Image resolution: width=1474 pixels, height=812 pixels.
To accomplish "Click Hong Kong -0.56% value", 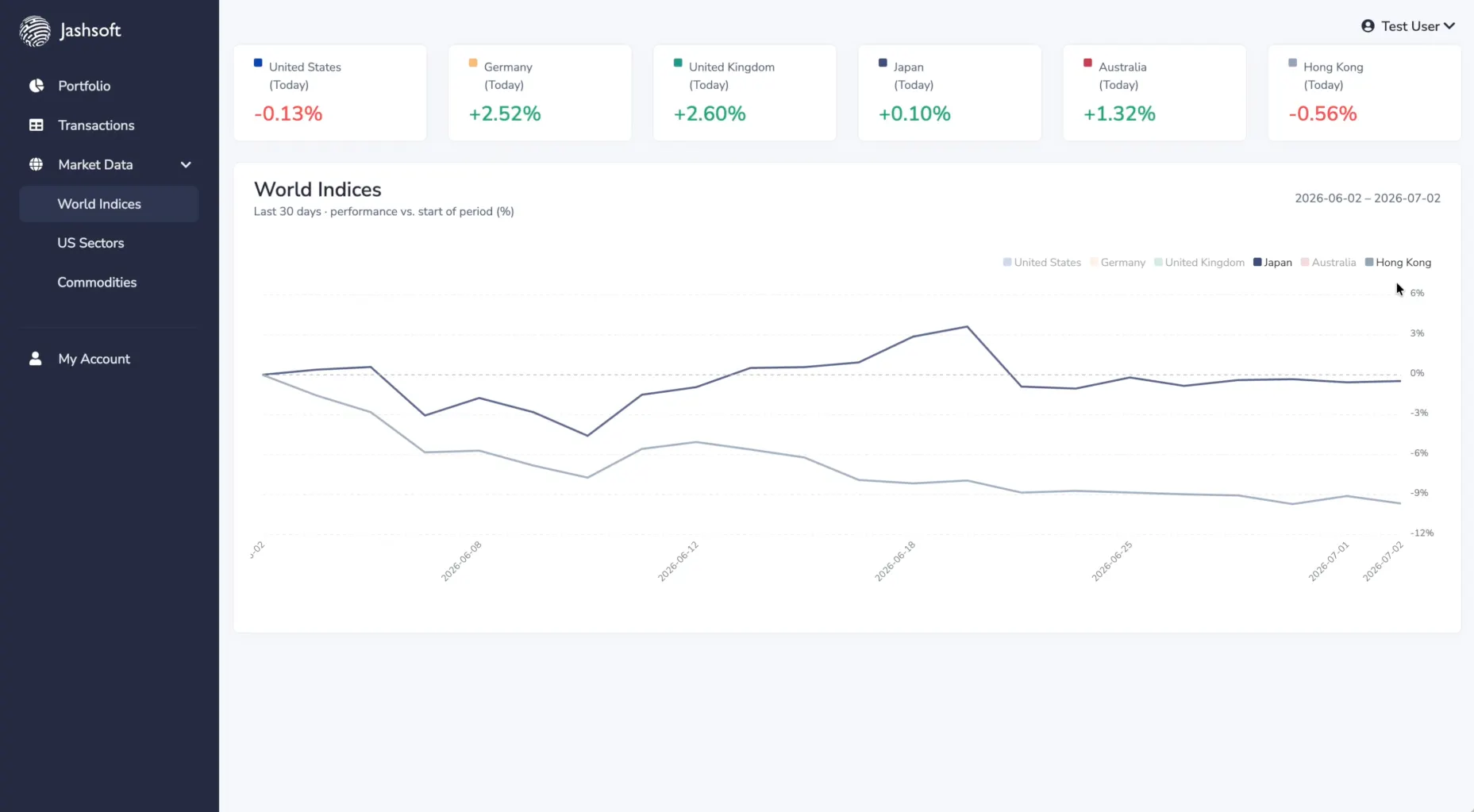I will coord(1323,114).
